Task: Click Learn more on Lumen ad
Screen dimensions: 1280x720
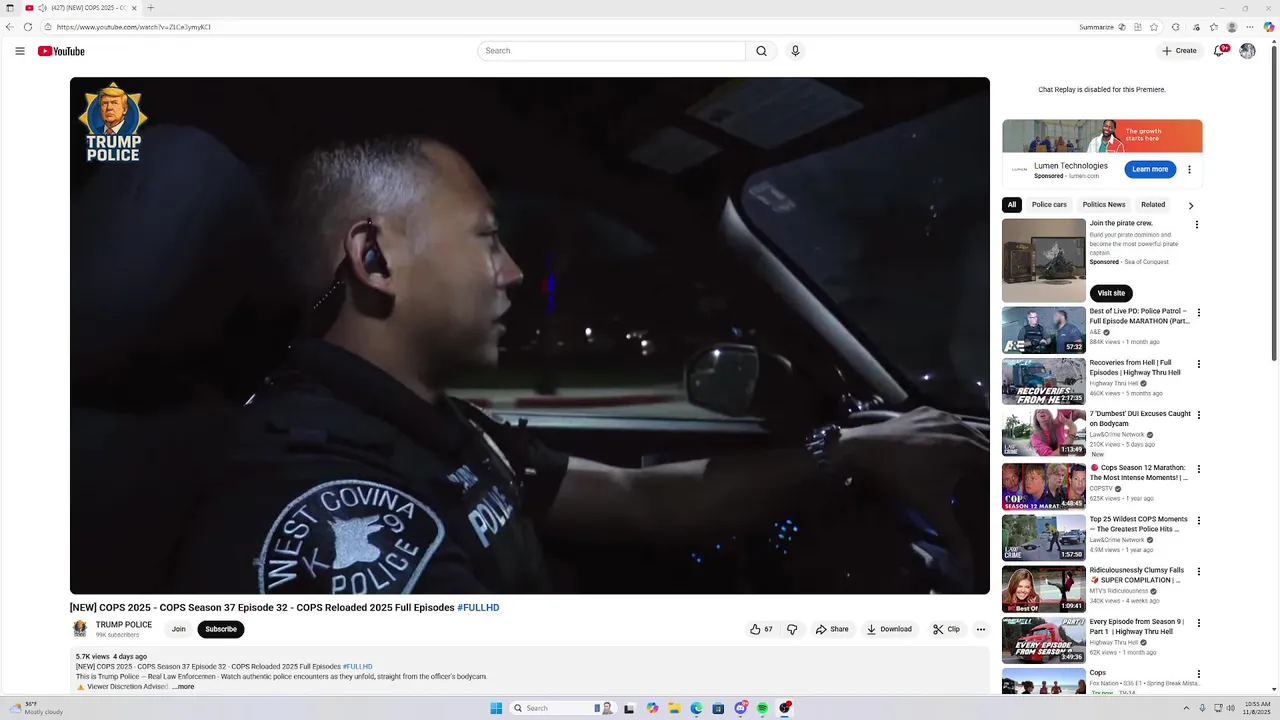Action: coord(1150,170)
